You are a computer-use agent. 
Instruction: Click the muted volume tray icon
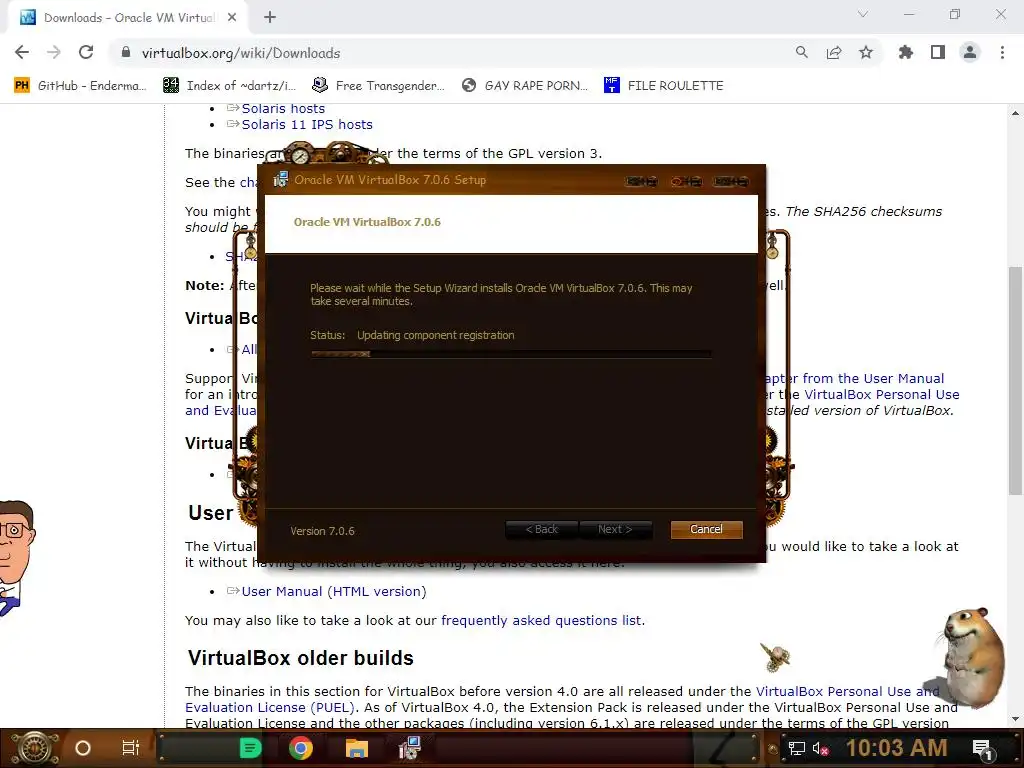click(x=821, y=748)
